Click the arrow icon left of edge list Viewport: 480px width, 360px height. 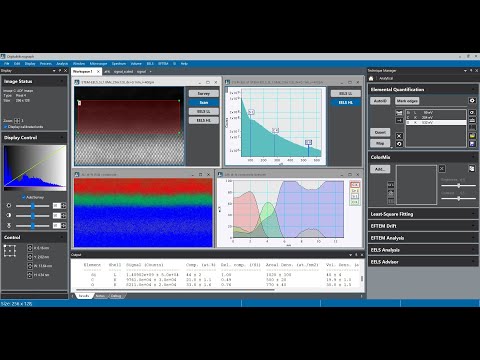click(399, 120)
